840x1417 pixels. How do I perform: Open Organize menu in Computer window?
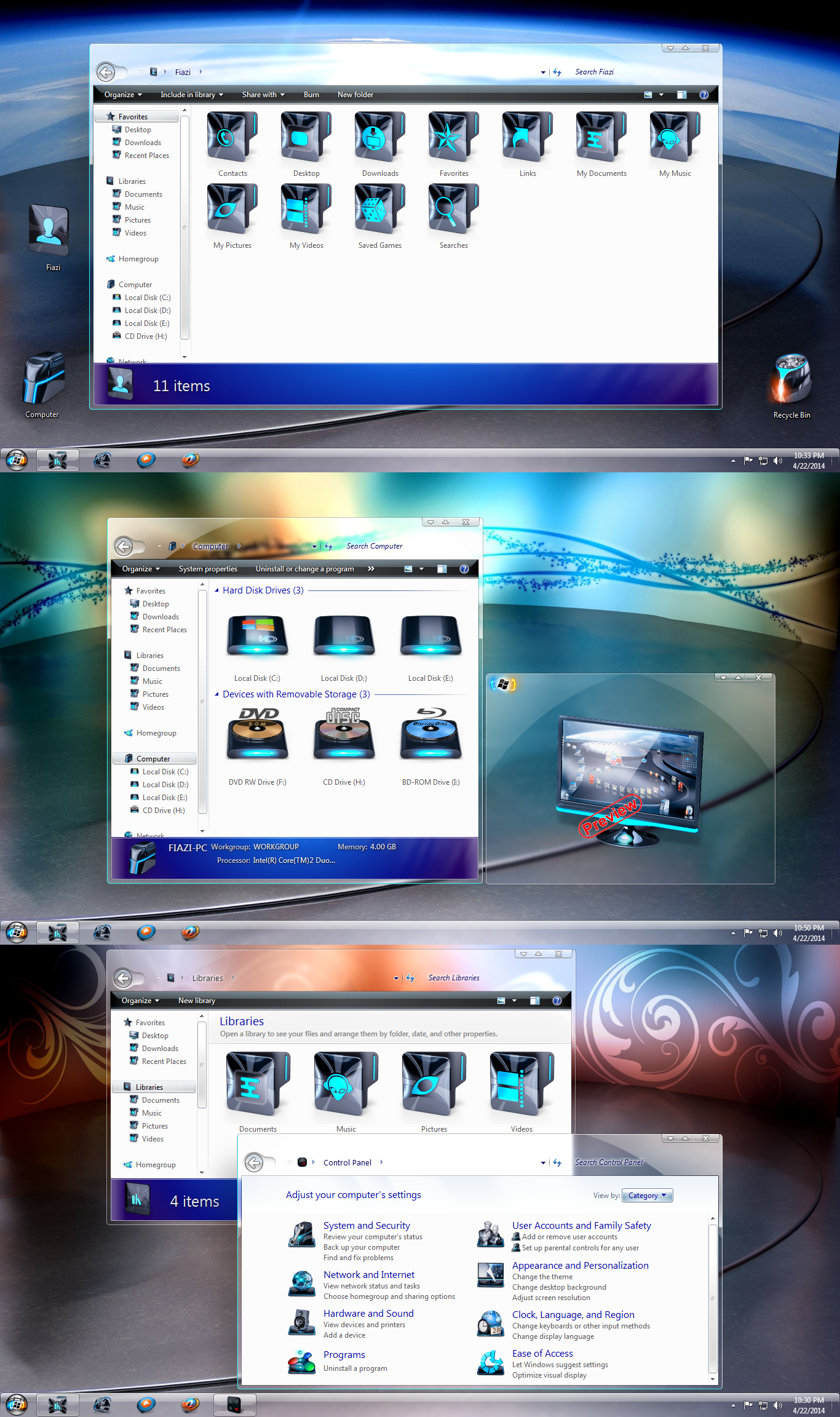pyautogui.click(x=141, y=569)
